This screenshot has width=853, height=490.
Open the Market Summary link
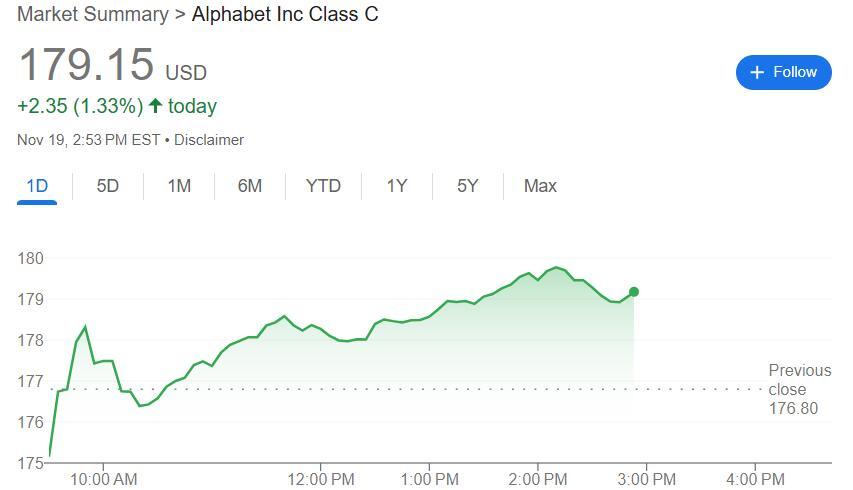coord(93,15)
